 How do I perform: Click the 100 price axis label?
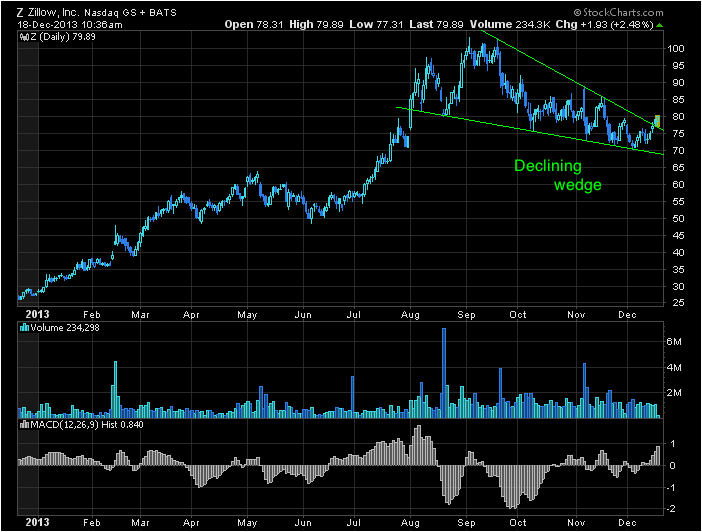676,48
